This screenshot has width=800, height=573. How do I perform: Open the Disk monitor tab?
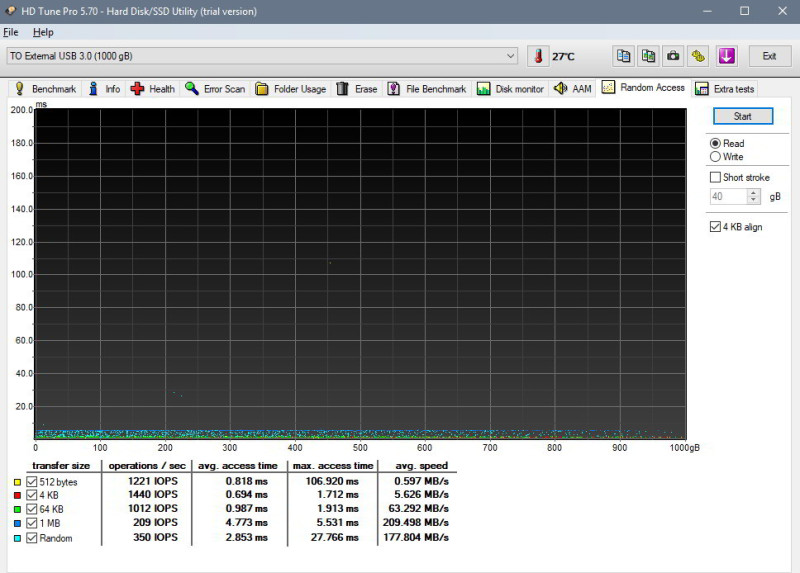510,89
